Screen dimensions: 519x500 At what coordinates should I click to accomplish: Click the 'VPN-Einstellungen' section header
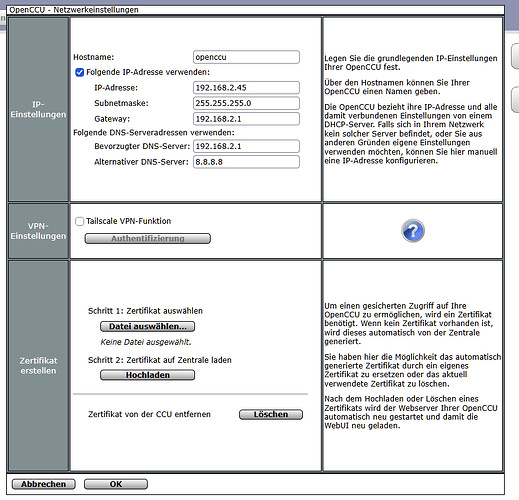(38, 231)
